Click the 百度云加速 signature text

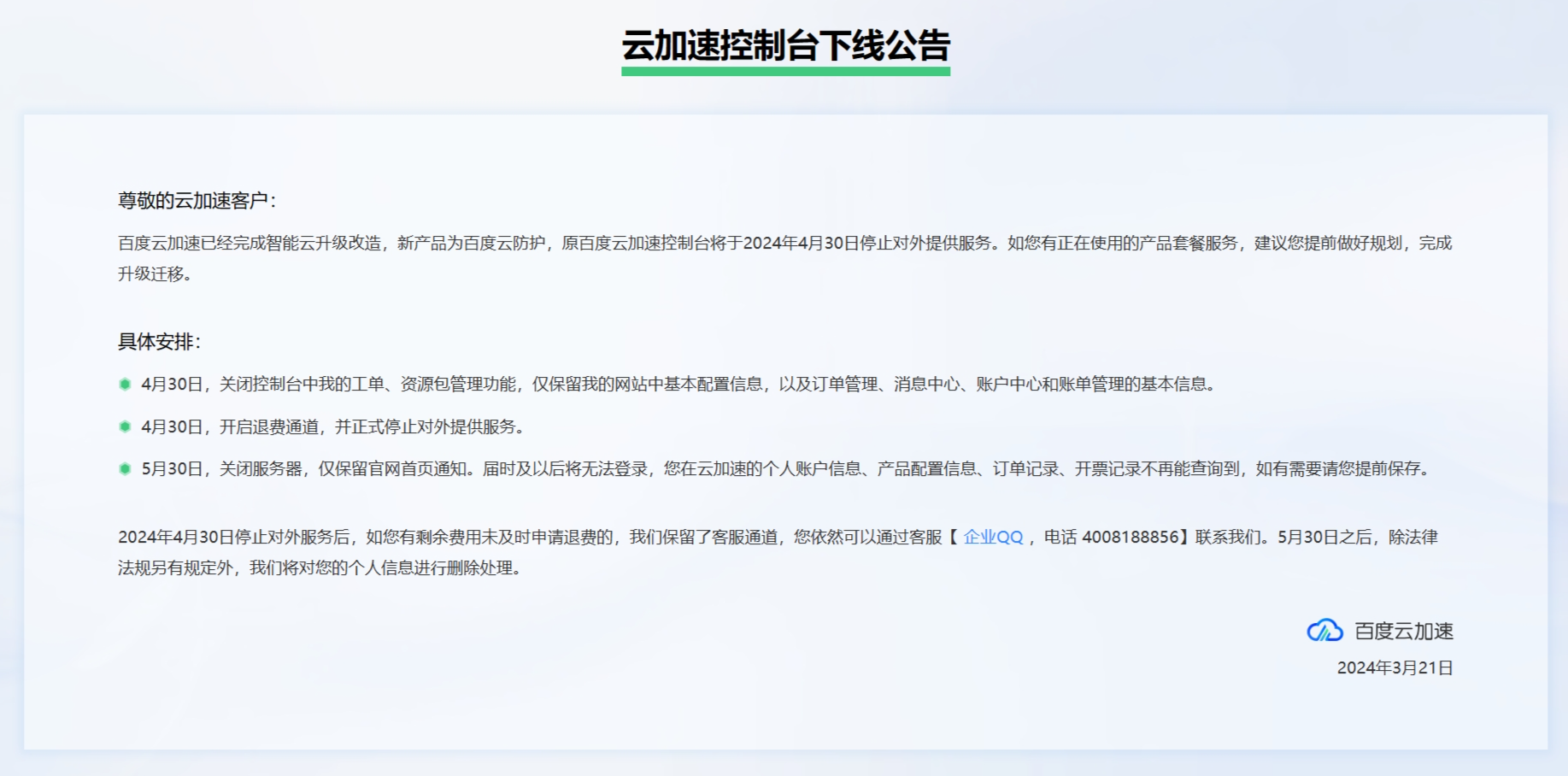[1404, 631]
